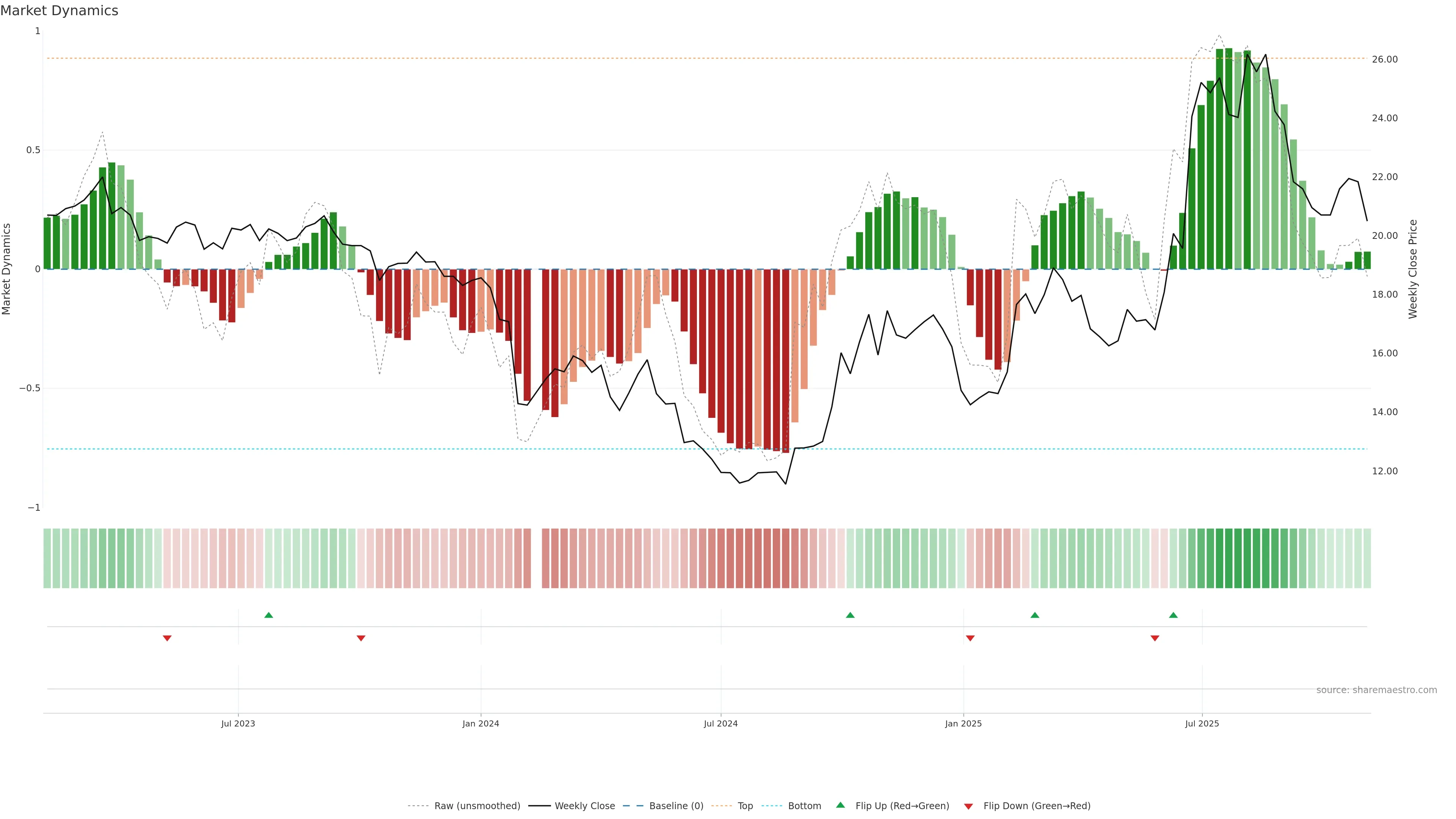Image resolution: width=1456 pixels, height=819 pixels.
Task: Click the Jul 2025 x-axis label
Action: point(1202,723)
